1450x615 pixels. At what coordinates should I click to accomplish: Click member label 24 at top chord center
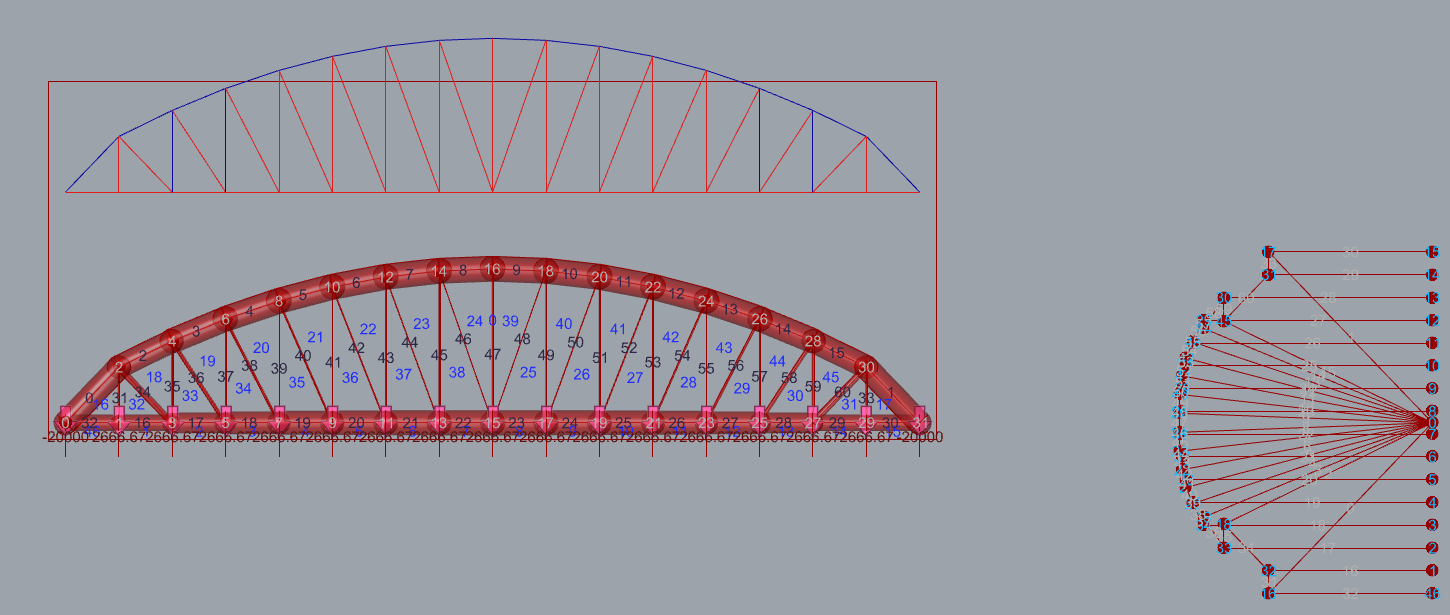(474, 320)
